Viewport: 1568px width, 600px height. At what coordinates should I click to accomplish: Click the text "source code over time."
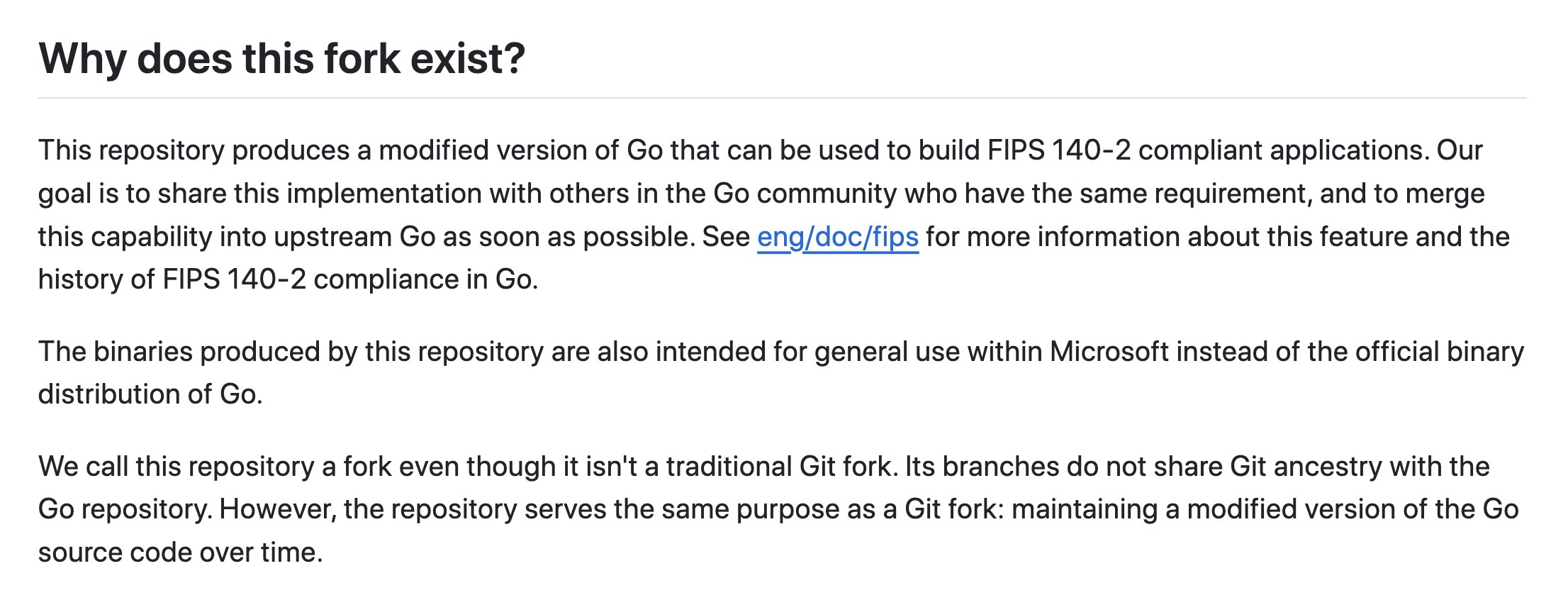pos(181,552)
